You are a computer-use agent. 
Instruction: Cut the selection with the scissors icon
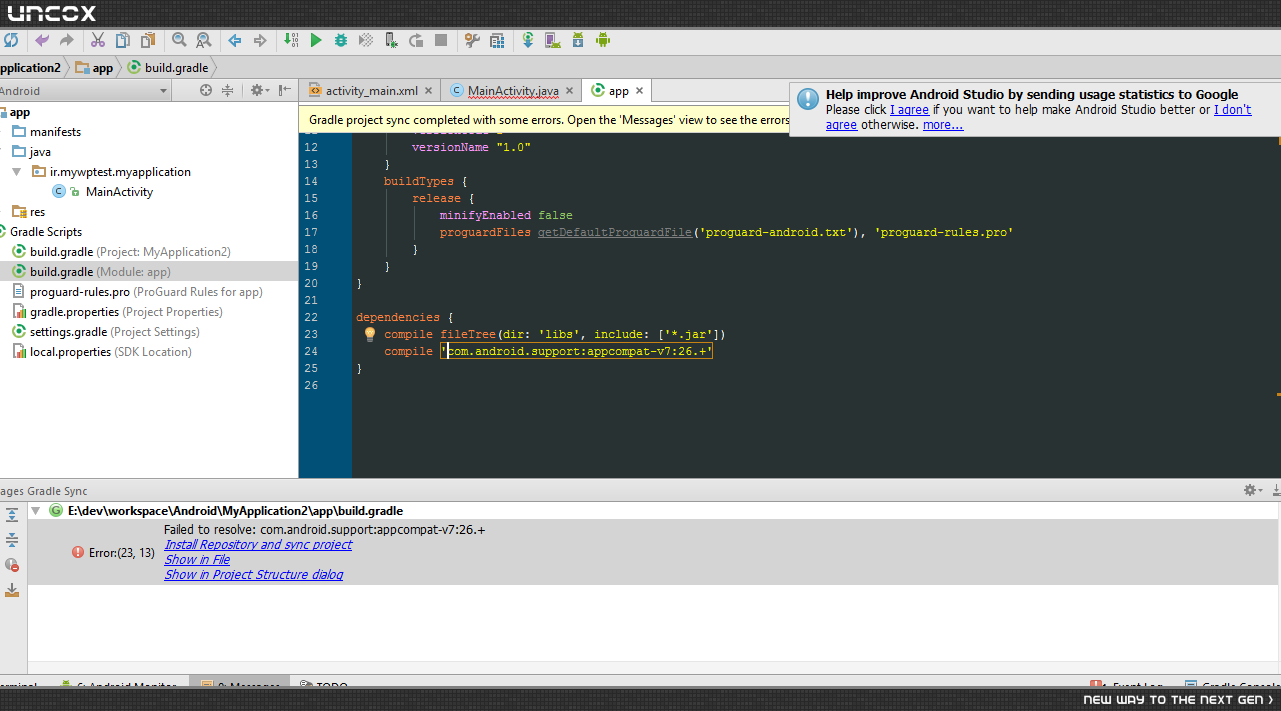pyautogui.click(x=98, y=41)
